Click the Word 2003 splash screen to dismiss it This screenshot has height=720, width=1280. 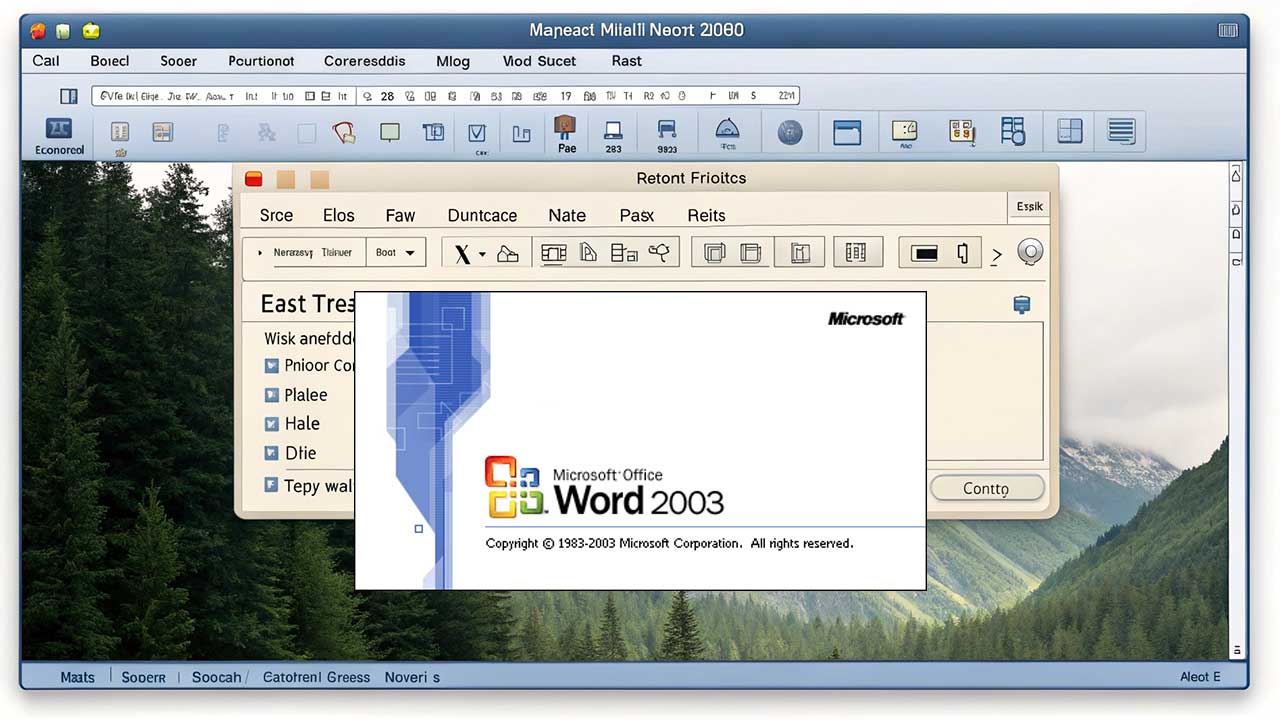tap(640, 441)
